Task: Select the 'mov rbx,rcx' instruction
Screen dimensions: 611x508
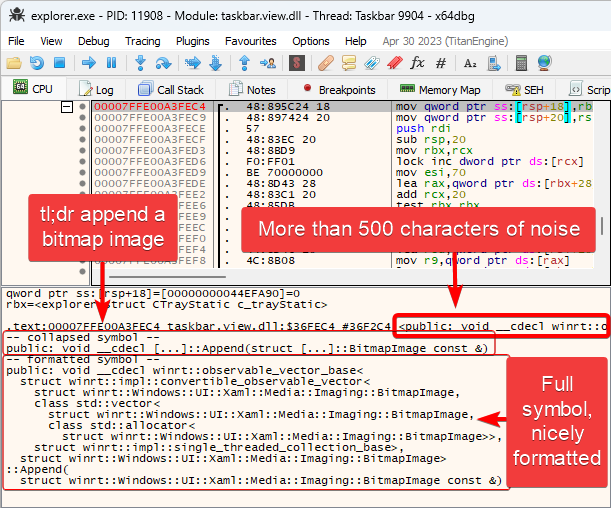Action: click(x=434, y=150)
